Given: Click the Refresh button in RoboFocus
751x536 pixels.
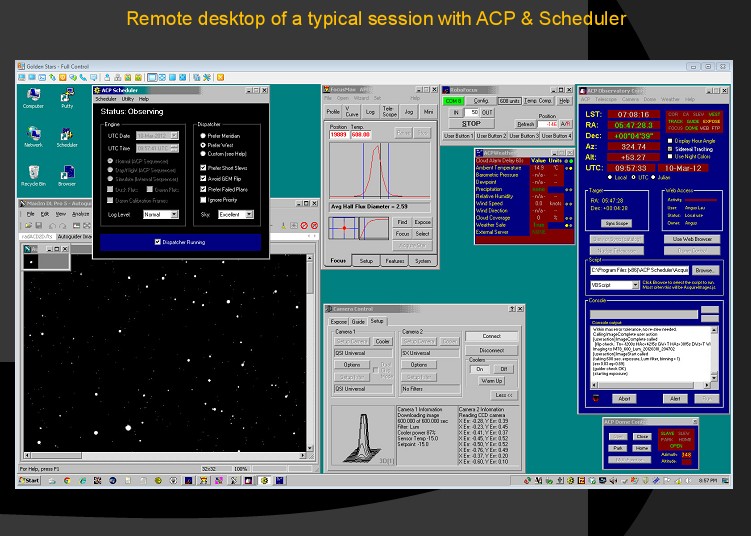Looking at the screenshot, I should pos(525,124).
